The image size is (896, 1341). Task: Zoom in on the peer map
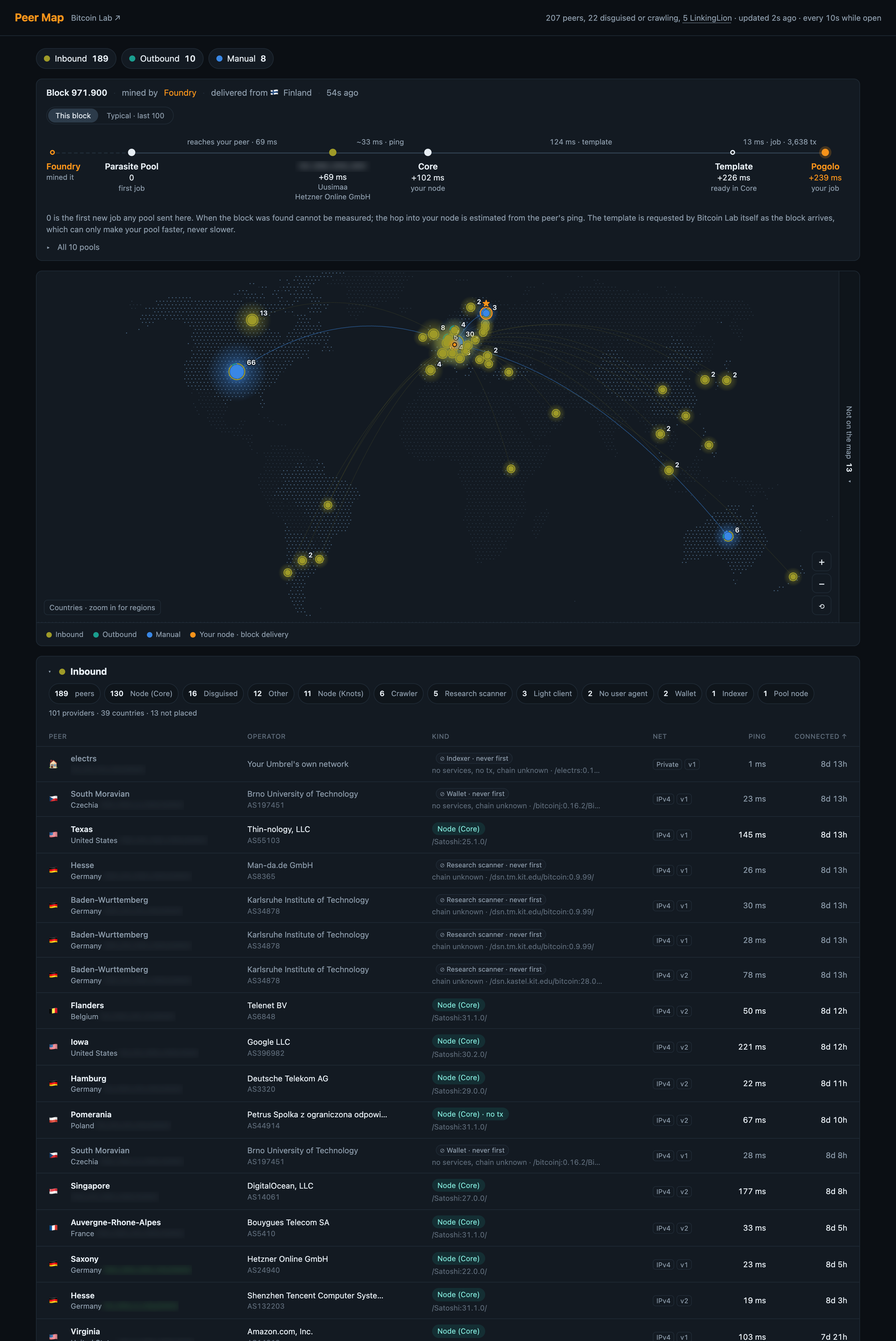coord(821,562)
